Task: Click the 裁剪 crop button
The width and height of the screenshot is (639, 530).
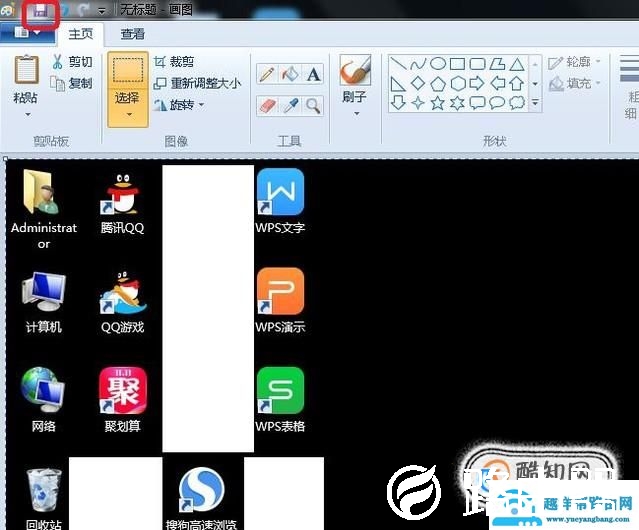Action: pos(174,62)
